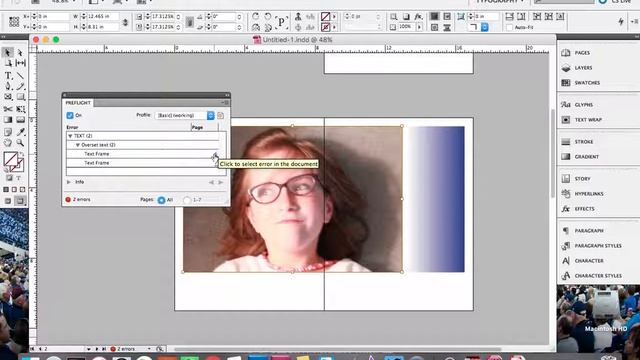Select the 1-7 page range radio button
Image resolution: width=640 pixels, height=360 pixels.
coord(187,200)
